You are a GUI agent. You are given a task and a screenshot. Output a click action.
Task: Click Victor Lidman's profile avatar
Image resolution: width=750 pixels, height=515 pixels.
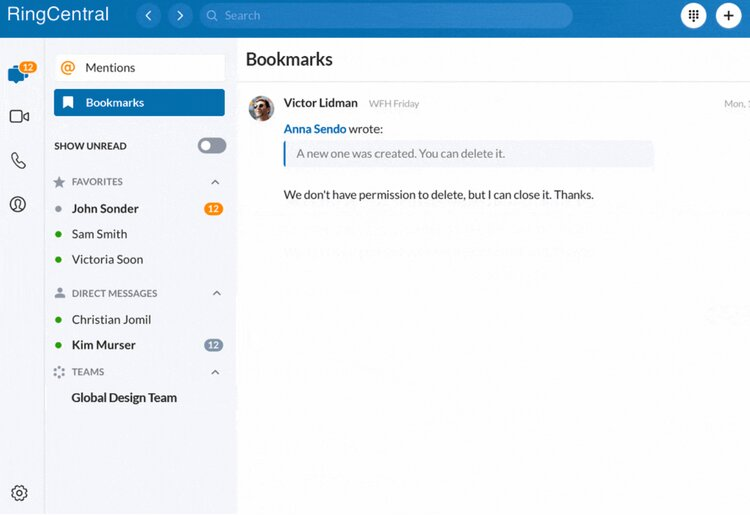tap(262, 108)
